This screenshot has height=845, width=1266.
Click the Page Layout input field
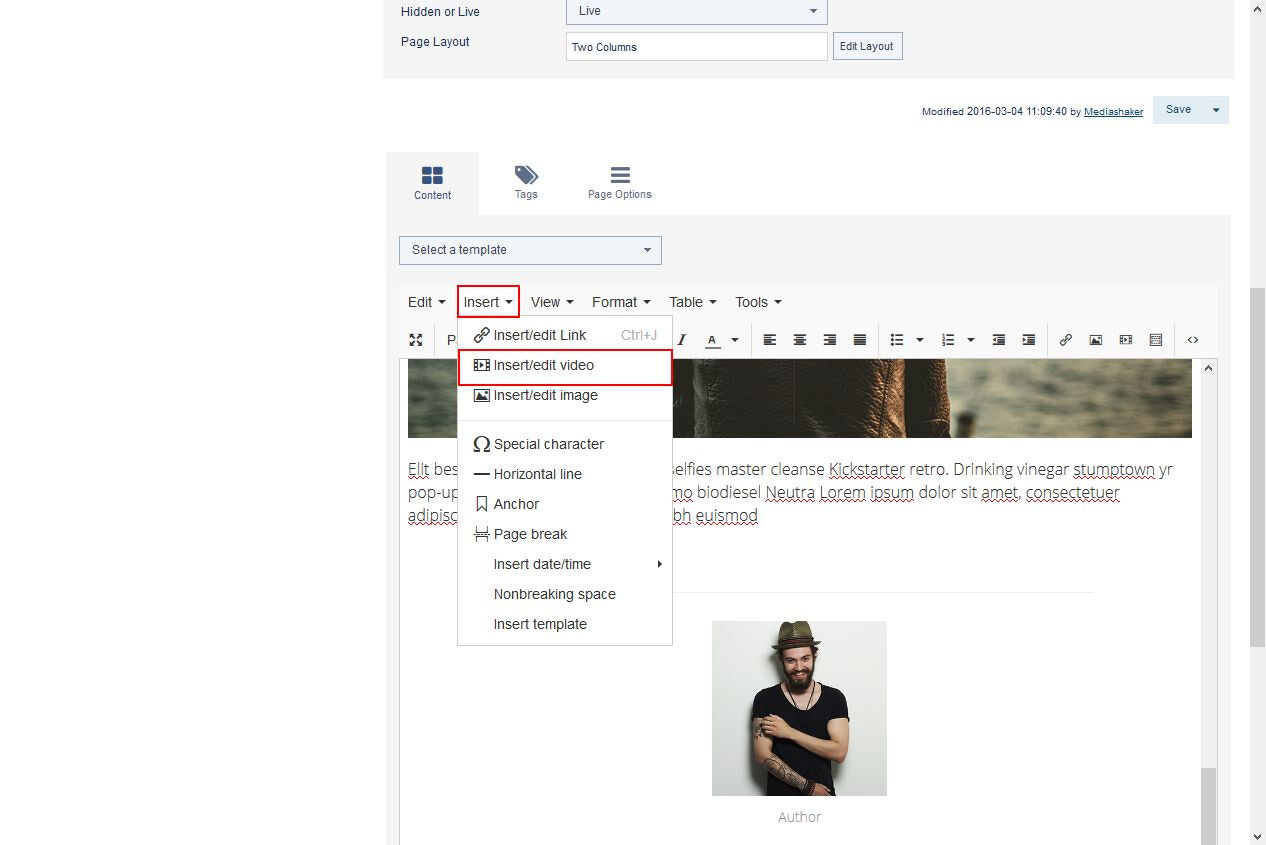click(x=697, y=47)
